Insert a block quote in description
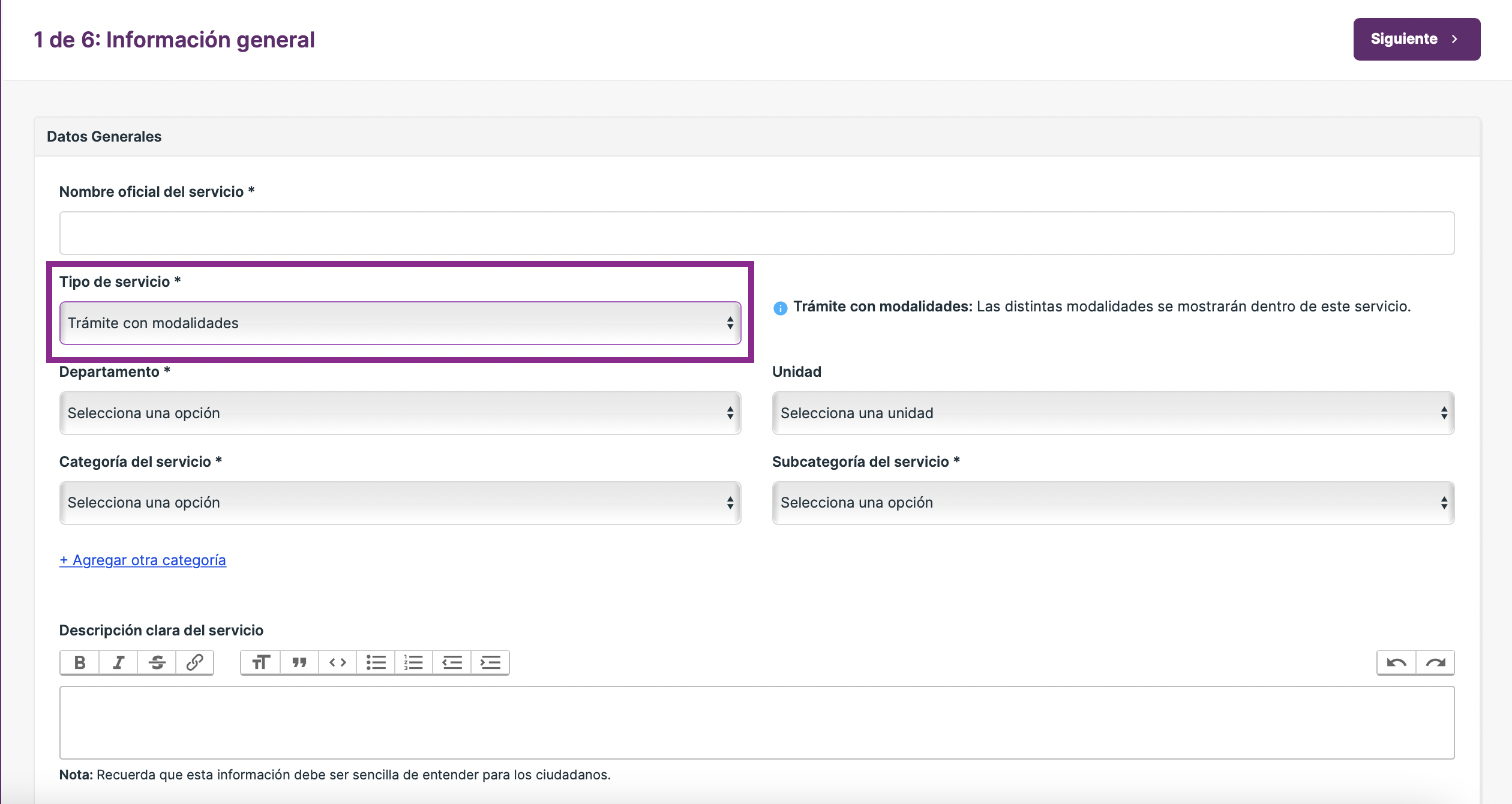Screen dimensions: 1512x804 coord(299,662)
